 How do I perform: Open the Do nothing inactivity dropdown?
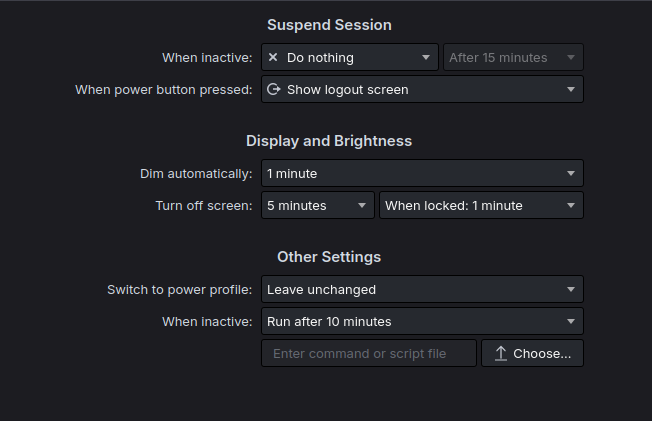point(349,58)
